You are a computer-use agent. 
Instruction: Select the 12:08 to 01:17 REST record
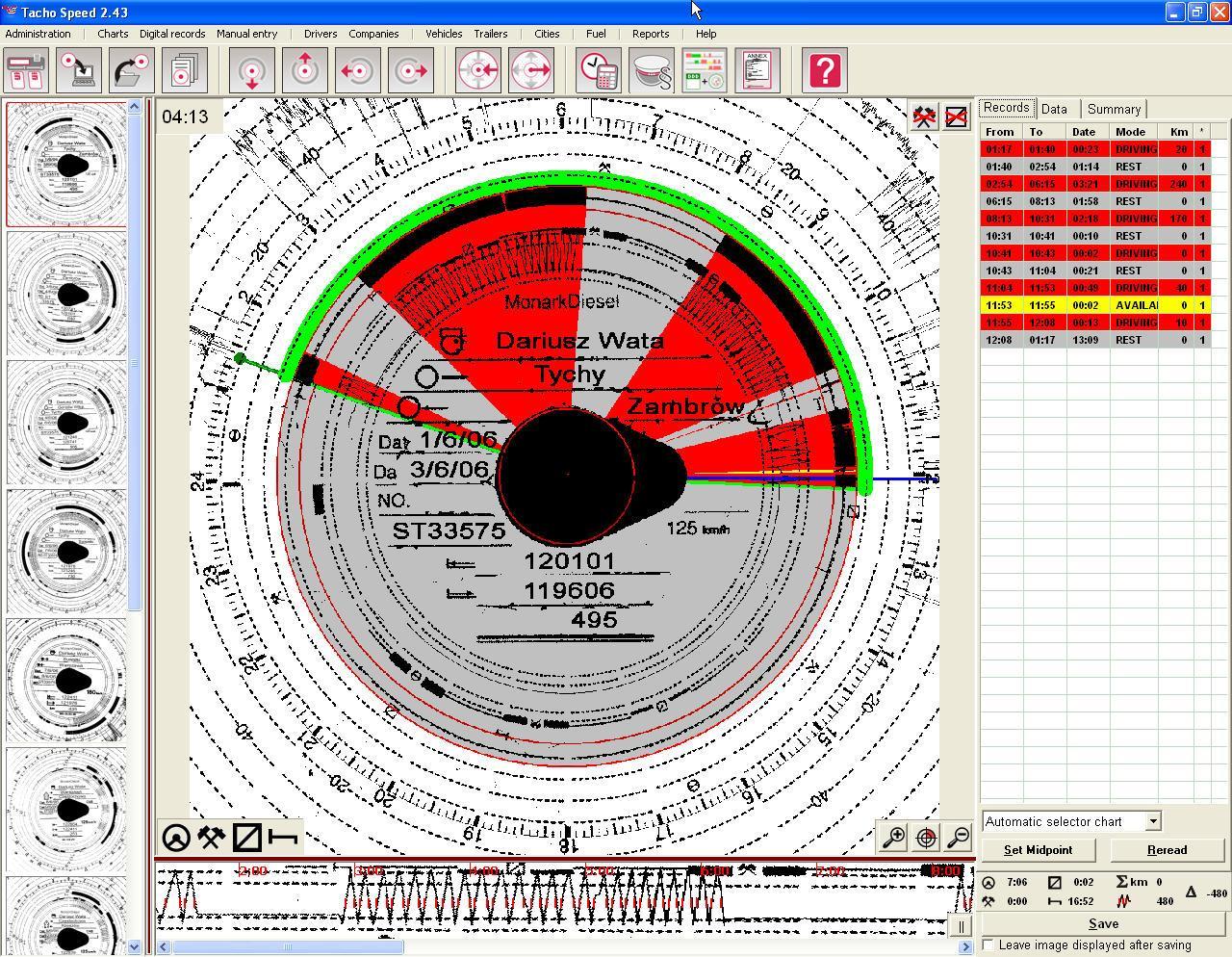1095,340
